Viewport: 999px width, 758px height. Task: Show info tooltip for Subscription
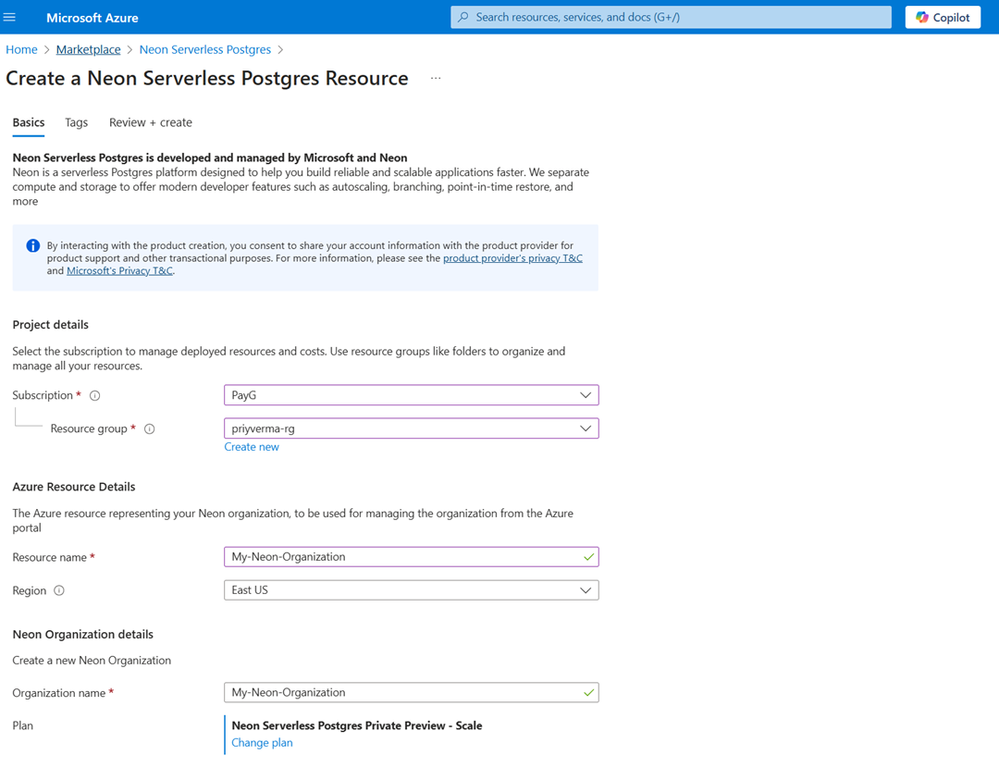[95, 396]
